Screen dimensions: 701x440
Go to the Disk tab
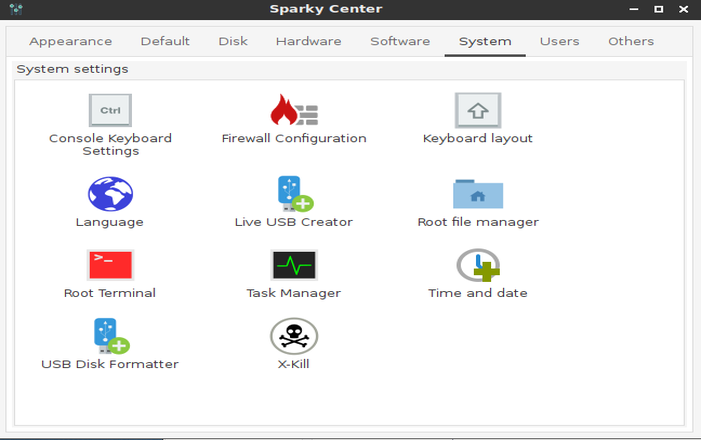[x=233, y=42]
